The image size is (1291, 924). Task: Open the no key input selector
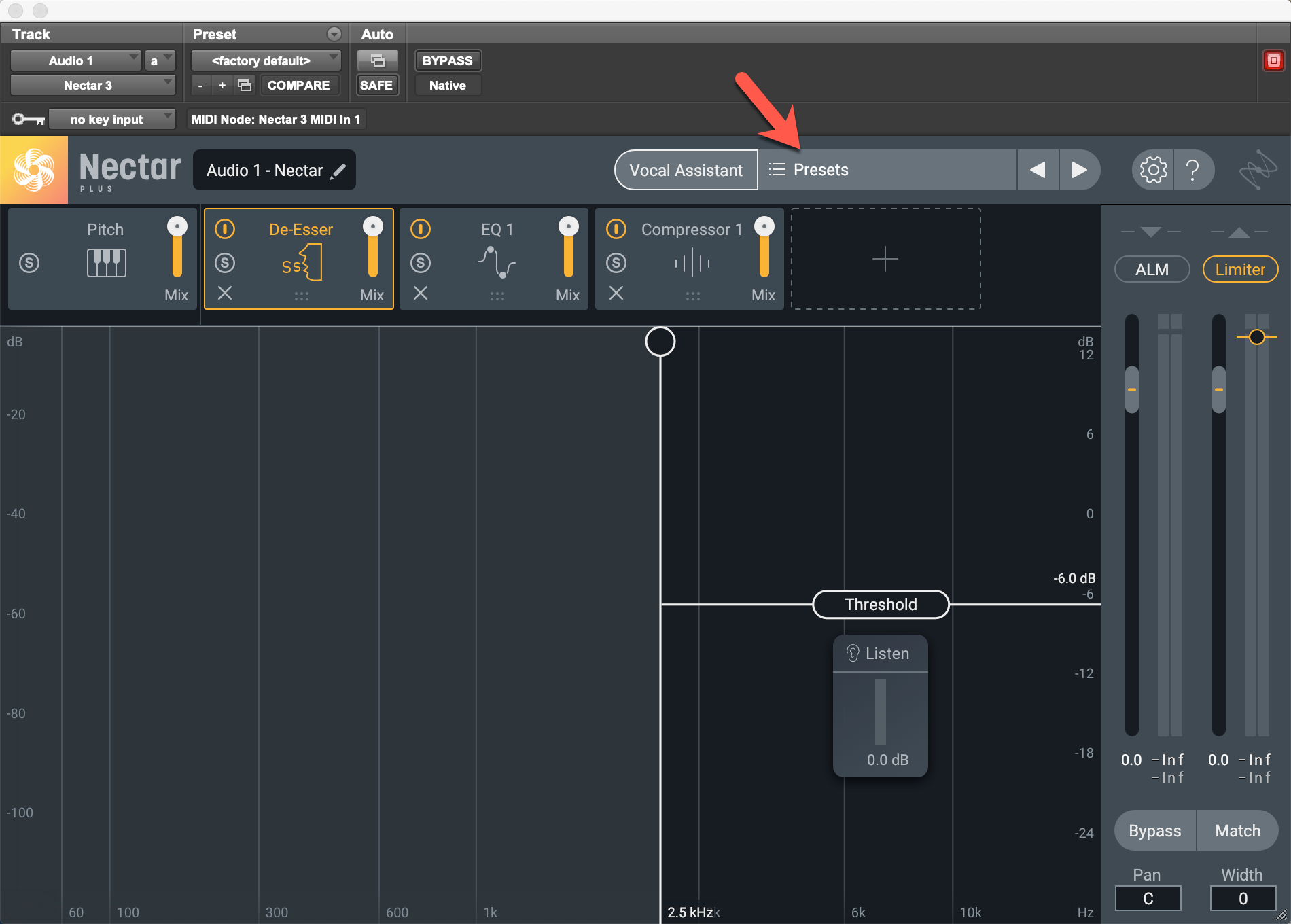pyautogui.click(x=112, y=119)
